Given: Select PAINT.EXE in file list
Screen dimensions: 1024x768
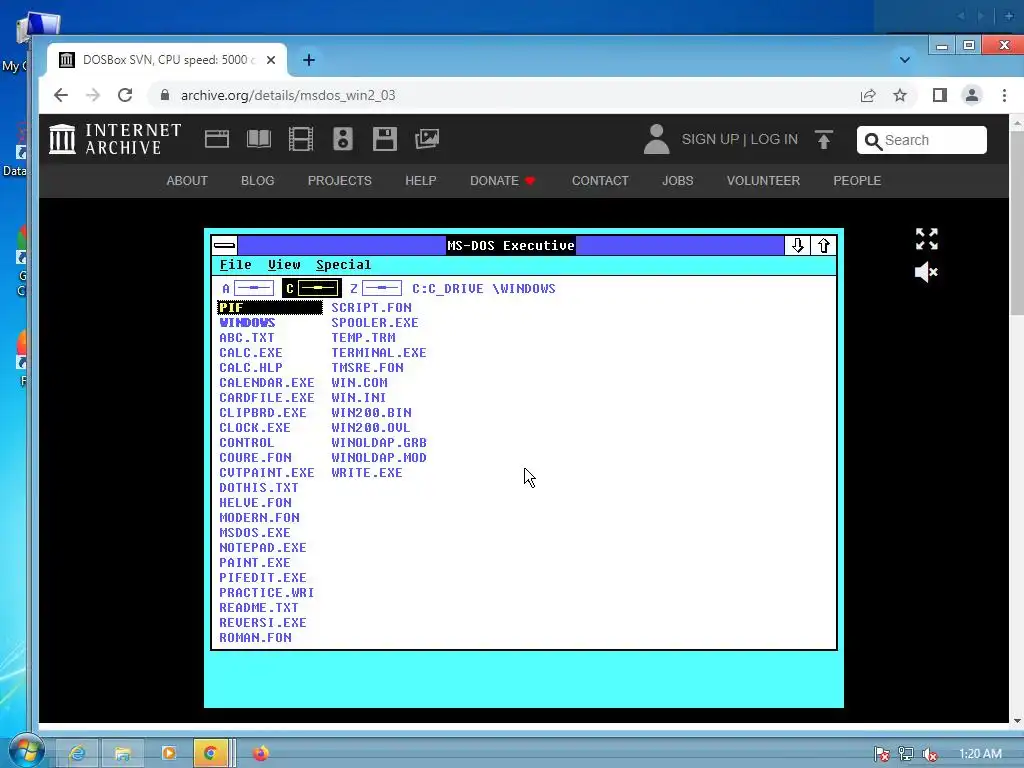Looking at the screenshot, I should 255,563.
